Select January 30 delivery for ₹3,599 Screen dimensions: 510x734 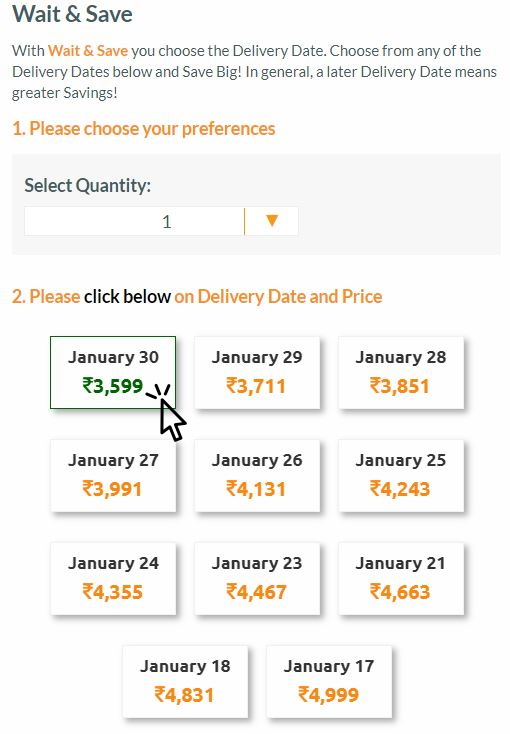[x=113, y=372]
